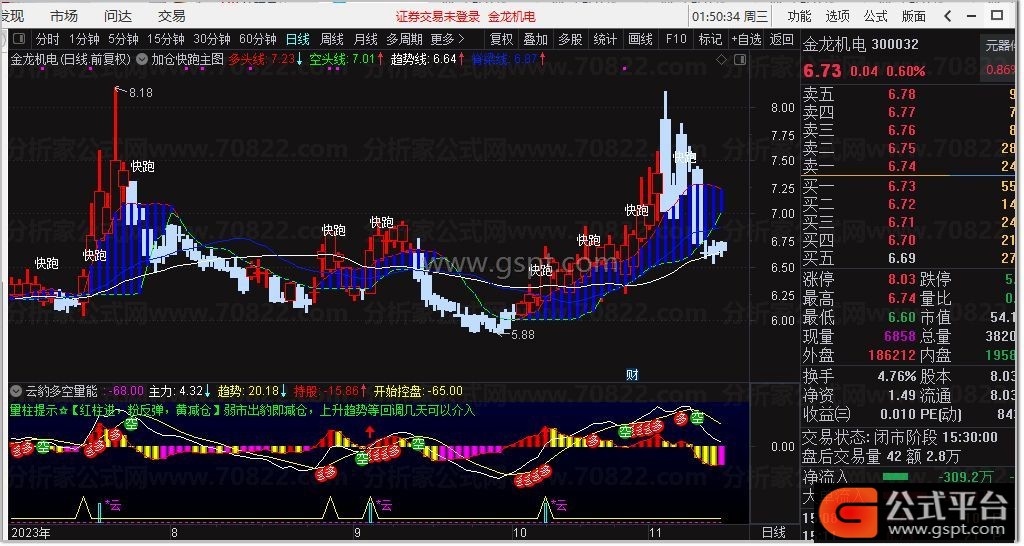Click the 金龙机电 300032 stock title

[860, 44]
